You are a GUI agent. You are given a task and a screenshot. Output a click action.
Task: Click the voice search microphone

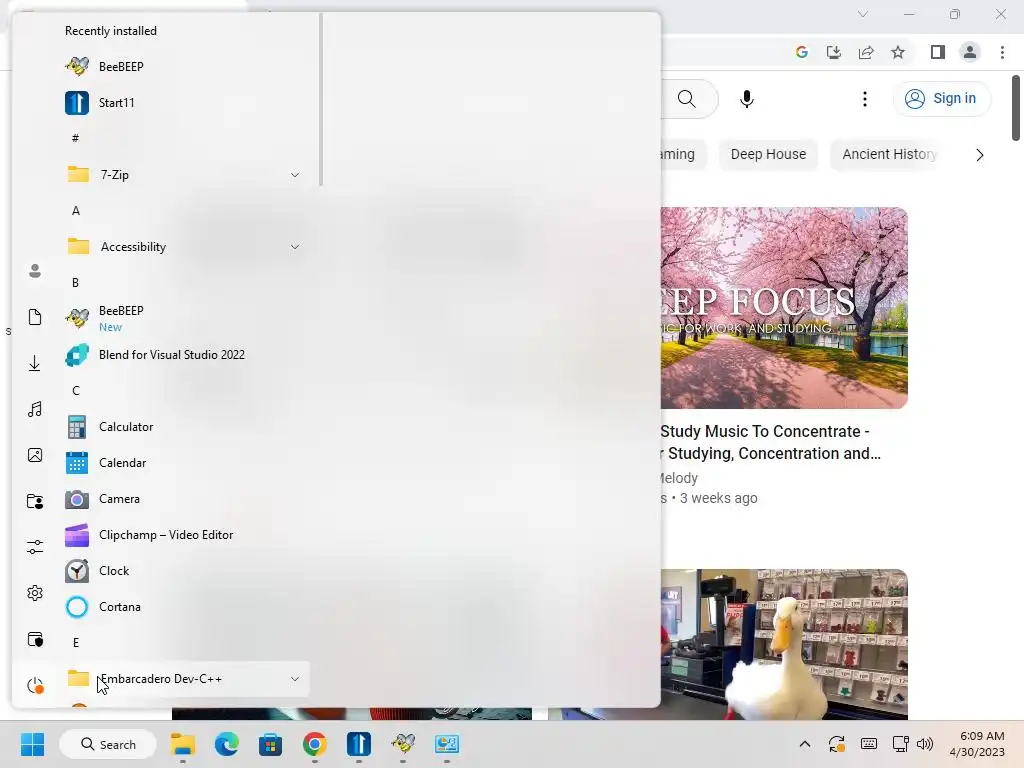(746, 99)
